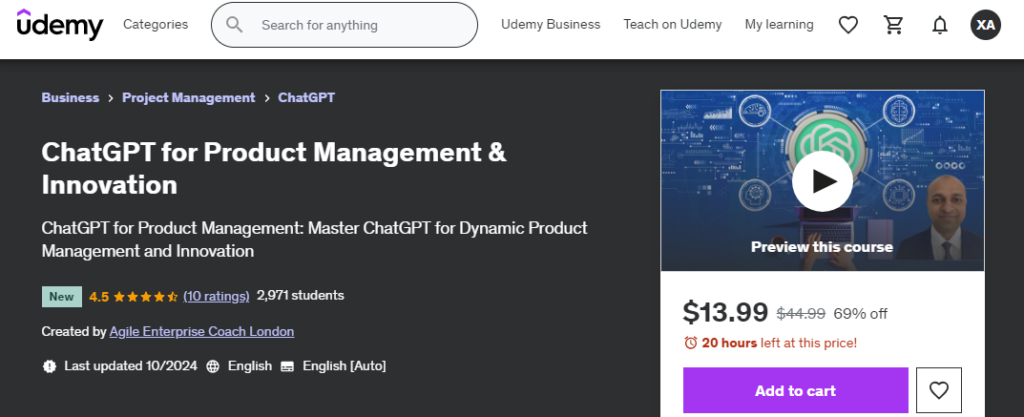Click the Last updated badge icon

click(x=50, y=366)
